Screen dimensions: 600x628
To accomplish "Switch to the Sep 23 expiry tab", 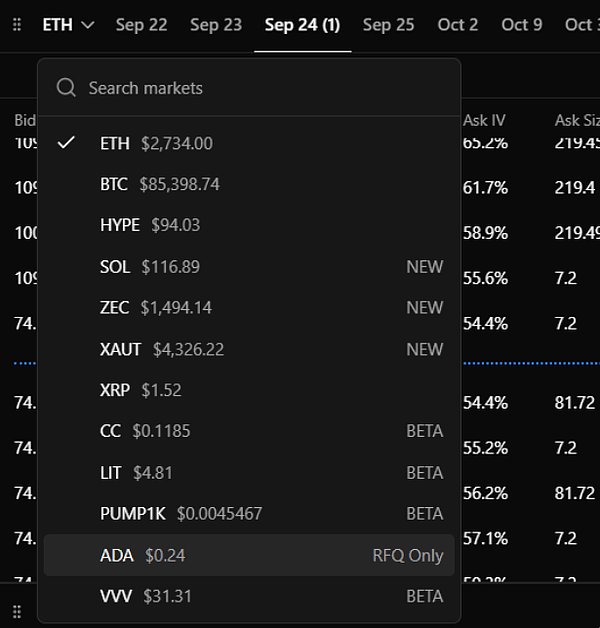I will tap(216, 25).
